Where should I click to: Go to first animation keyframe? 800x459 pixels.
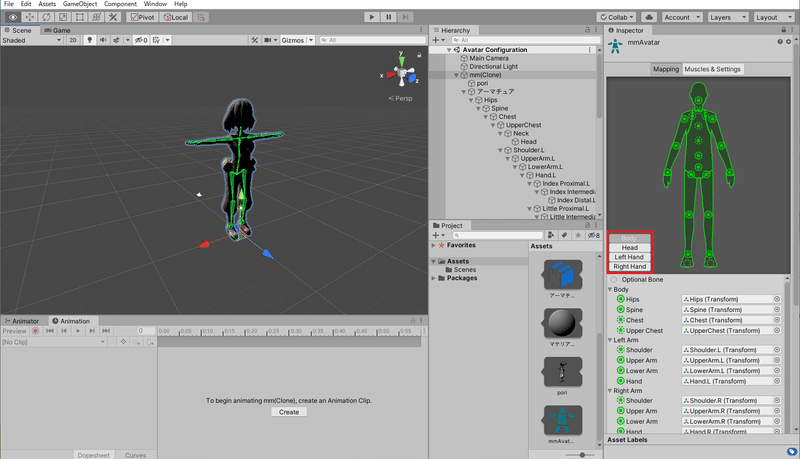point(50,331)
